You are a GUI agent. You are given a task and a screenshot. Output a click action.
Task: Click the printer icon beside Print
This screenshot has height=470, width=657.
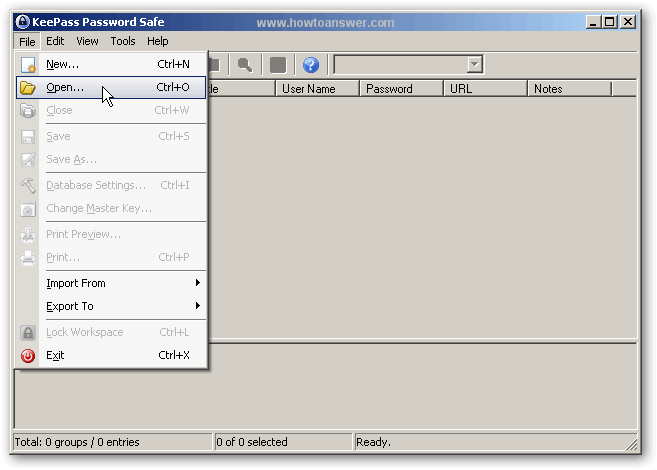[x=28, y=258]
